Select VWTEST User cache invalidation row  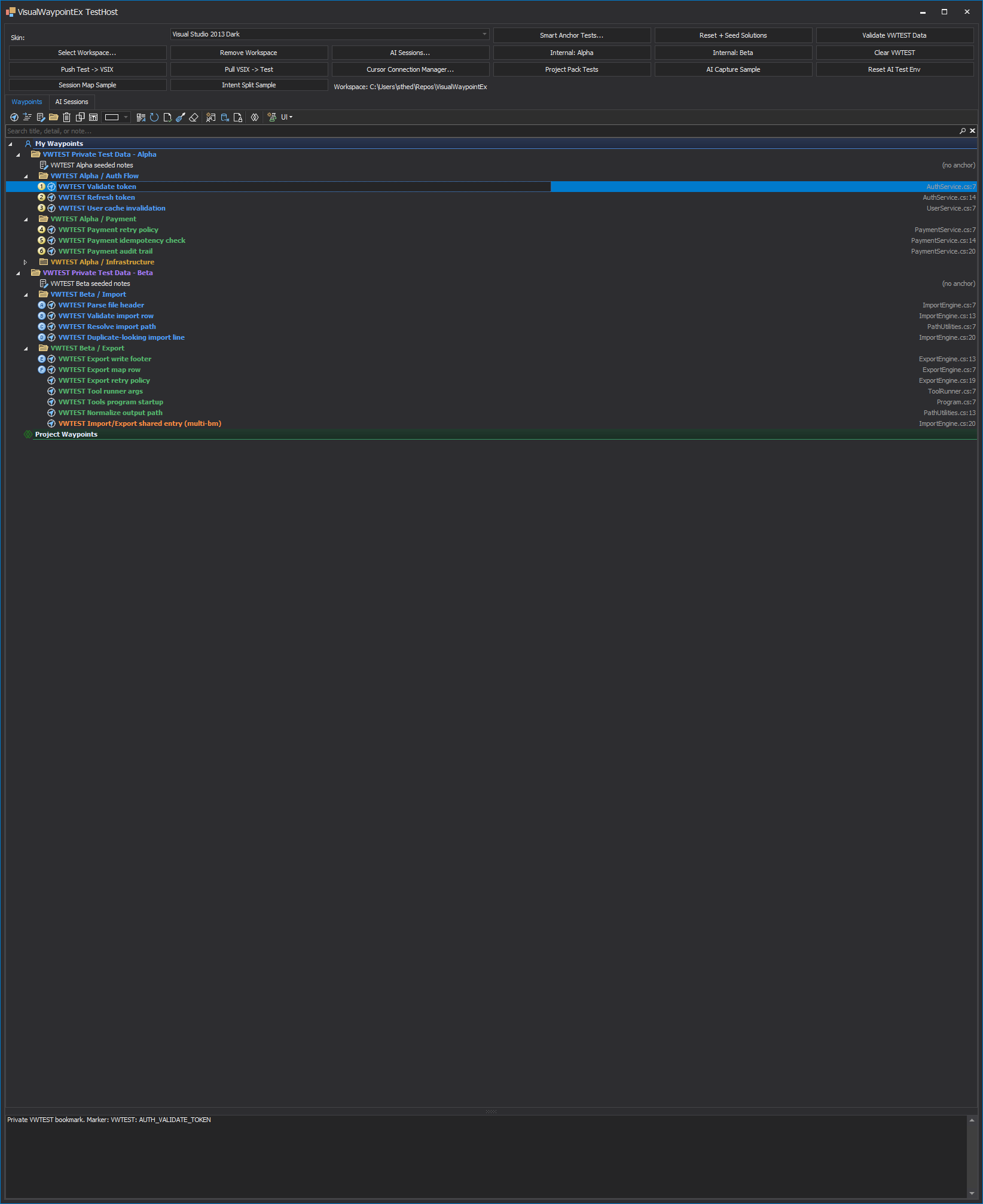491,208
